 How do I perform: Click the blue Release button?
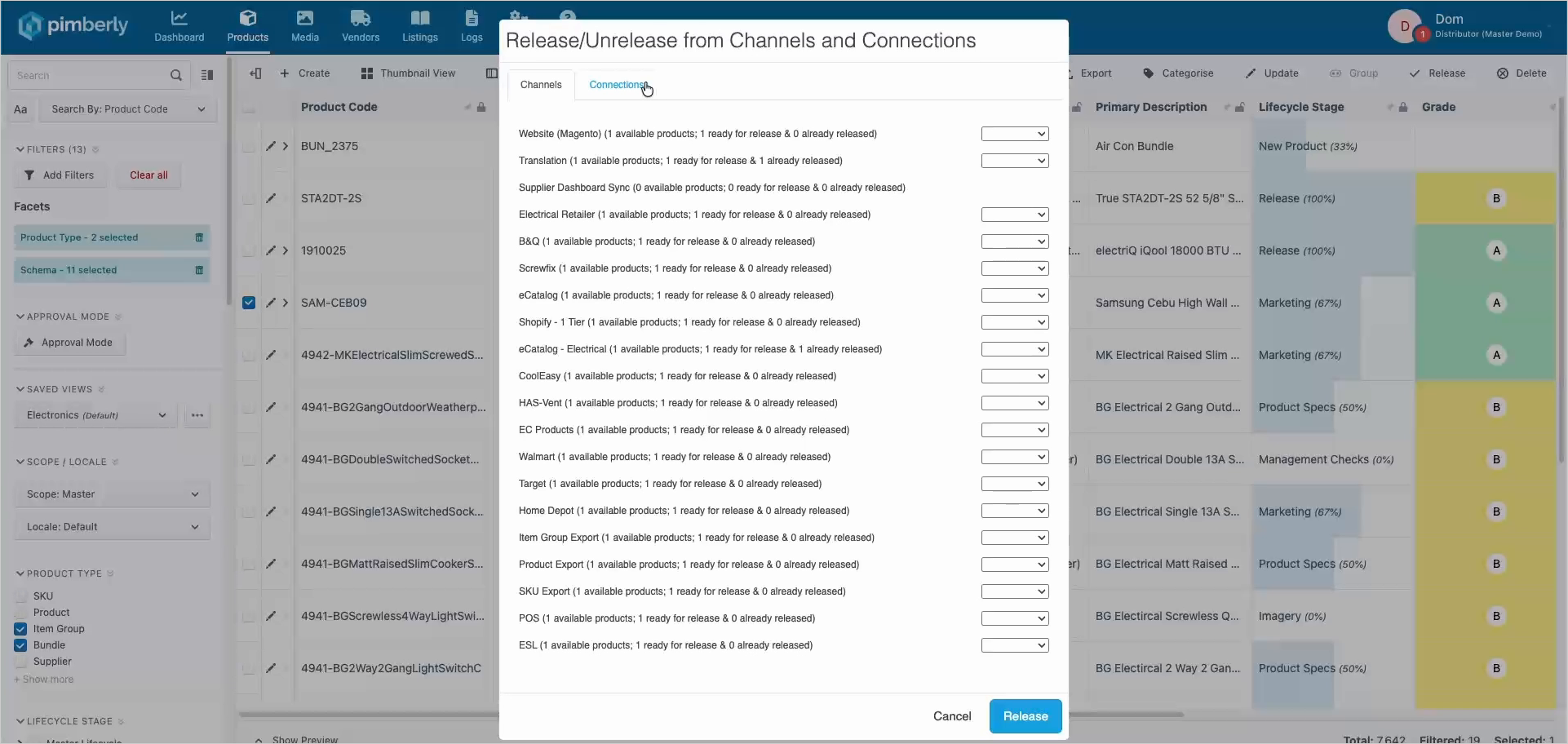[1025, 716]
